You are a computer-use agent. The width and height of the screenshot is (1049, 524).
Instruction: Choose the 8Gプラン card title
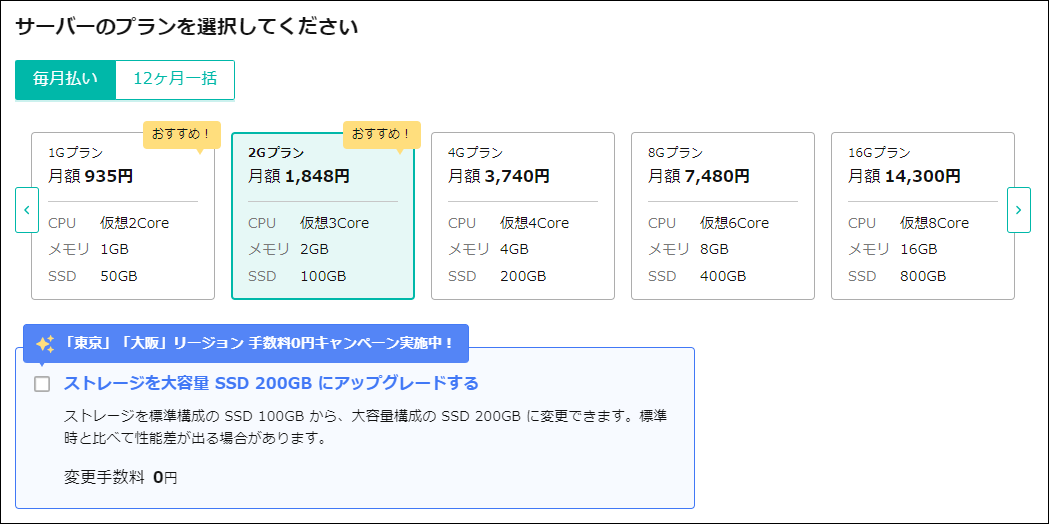675,153
